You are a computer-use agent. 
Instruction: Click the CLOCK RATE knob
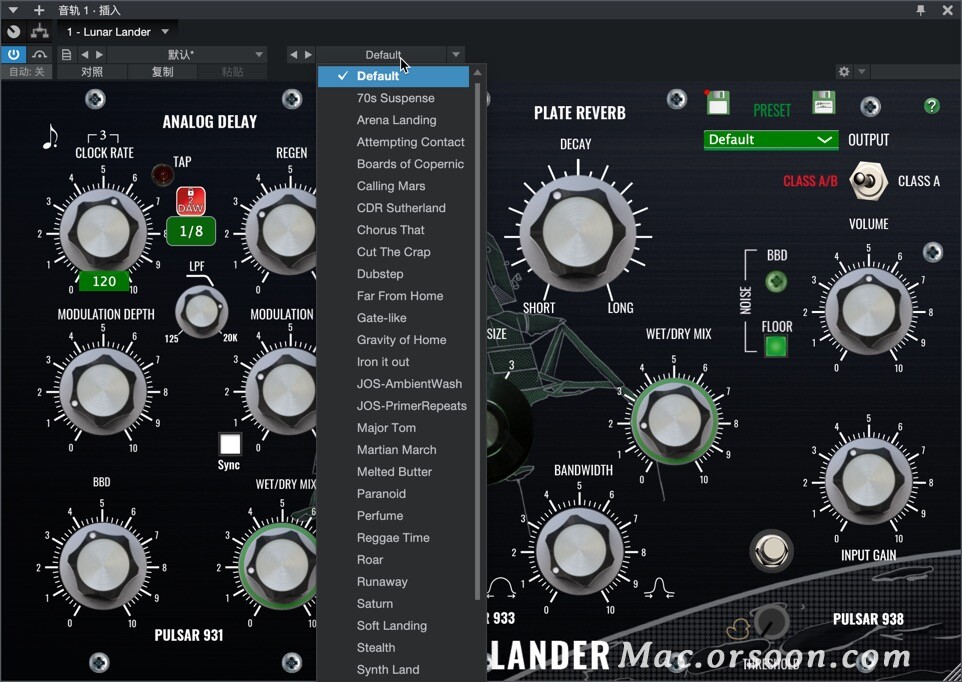pyautogui.click(x=103, y=231)
